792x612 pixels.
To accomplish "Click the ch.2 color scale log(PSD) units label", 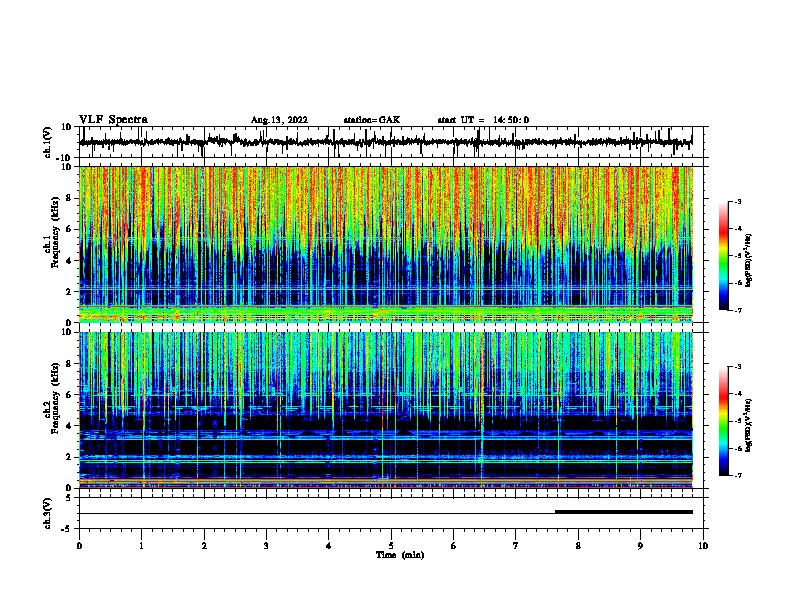I will (x=748, y=425).
